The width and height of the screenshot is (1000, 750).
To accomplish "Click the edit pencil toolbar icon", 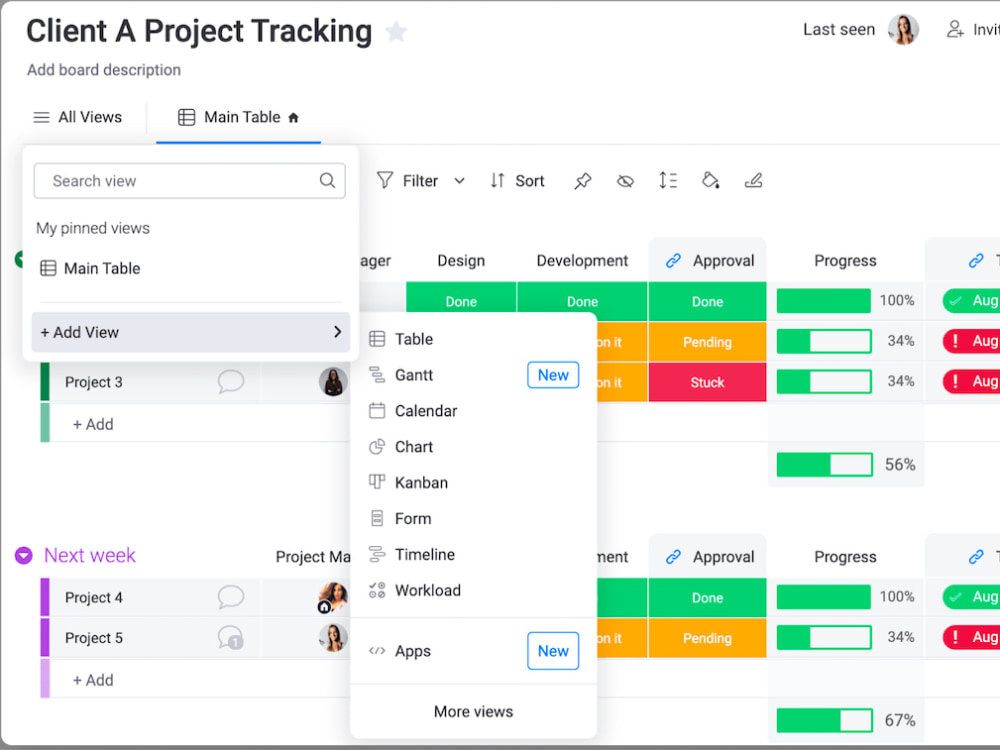I will coord(753,181).
